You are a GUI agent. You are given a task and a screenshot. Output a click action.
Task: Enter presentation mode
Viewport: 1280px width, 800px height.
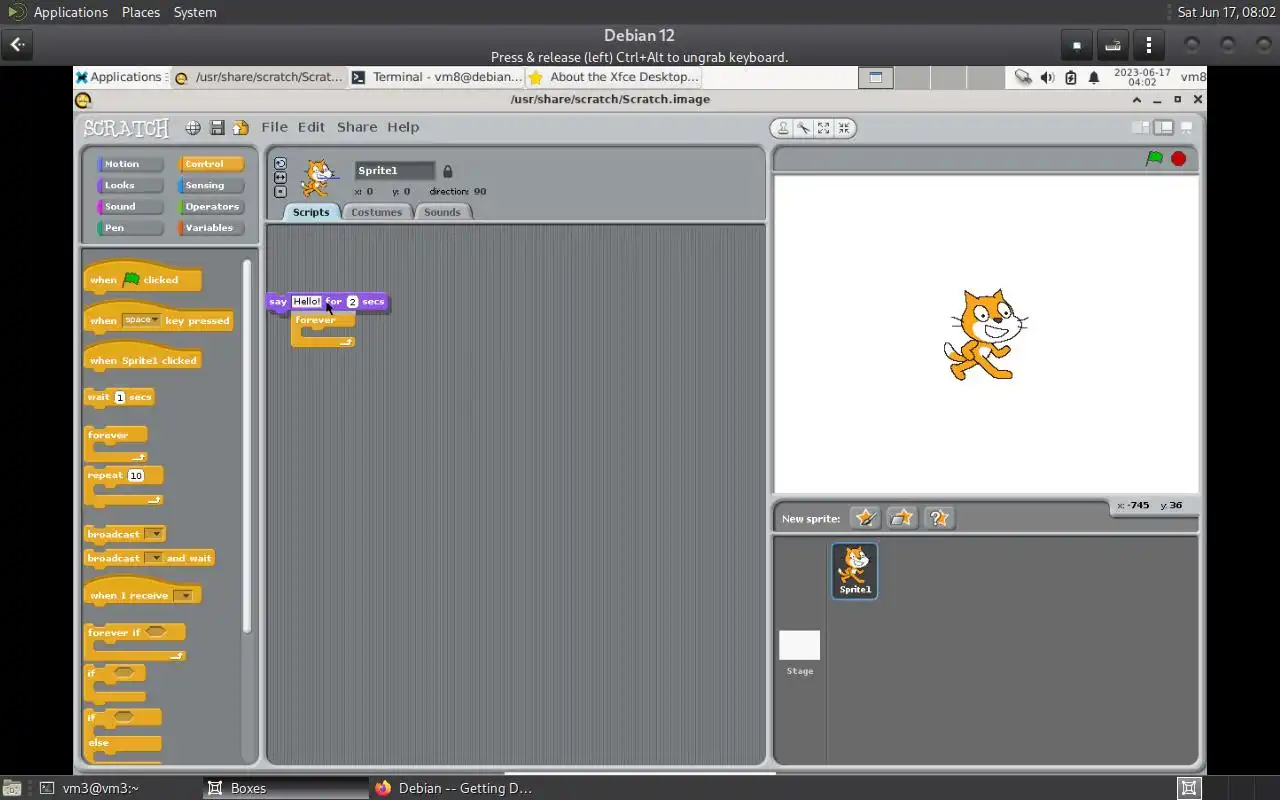click(1186, 128)
